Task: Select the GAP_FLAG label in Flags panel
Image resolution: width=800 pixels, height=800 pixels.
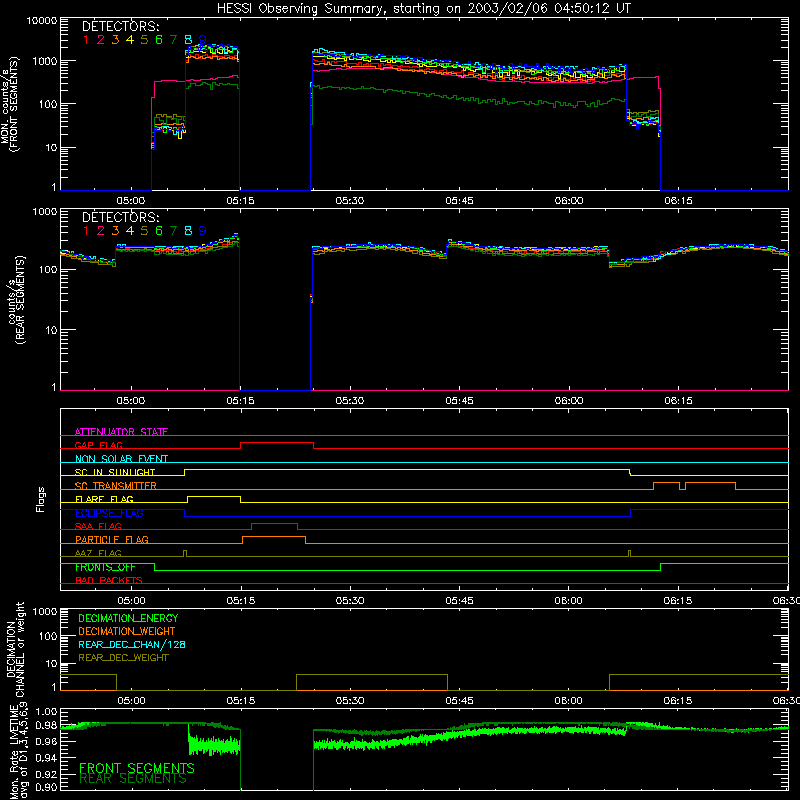Action: (99, 445)
